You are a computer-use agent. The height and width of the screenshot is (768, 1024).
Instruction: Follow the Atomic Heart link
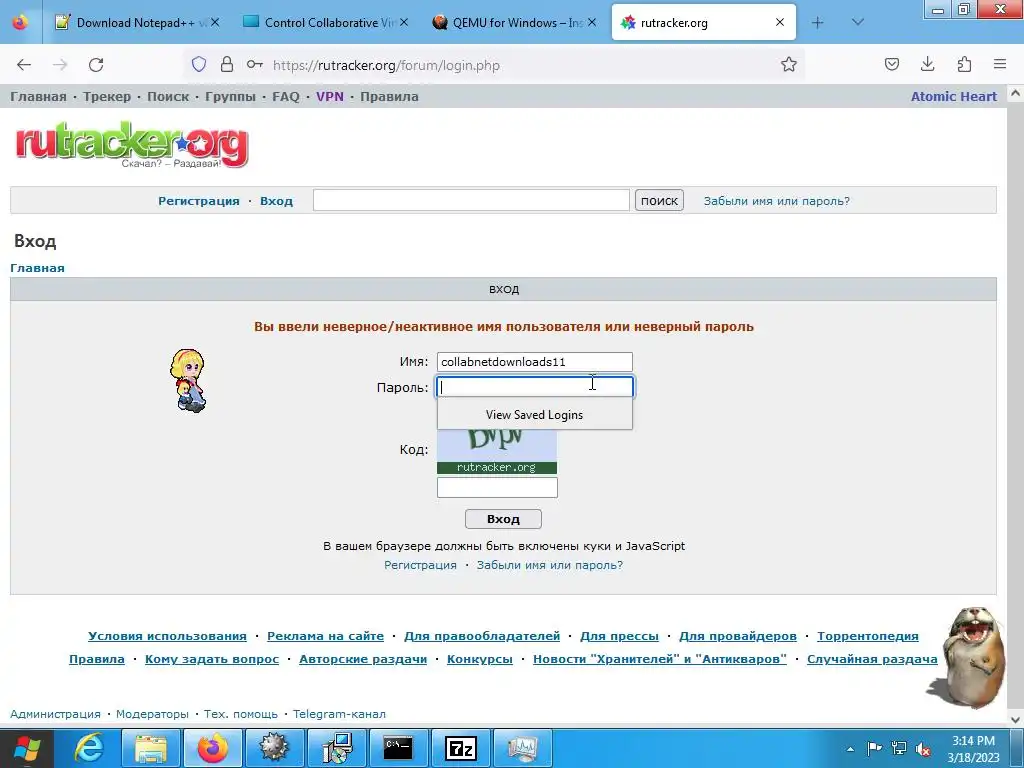point(953,97)
